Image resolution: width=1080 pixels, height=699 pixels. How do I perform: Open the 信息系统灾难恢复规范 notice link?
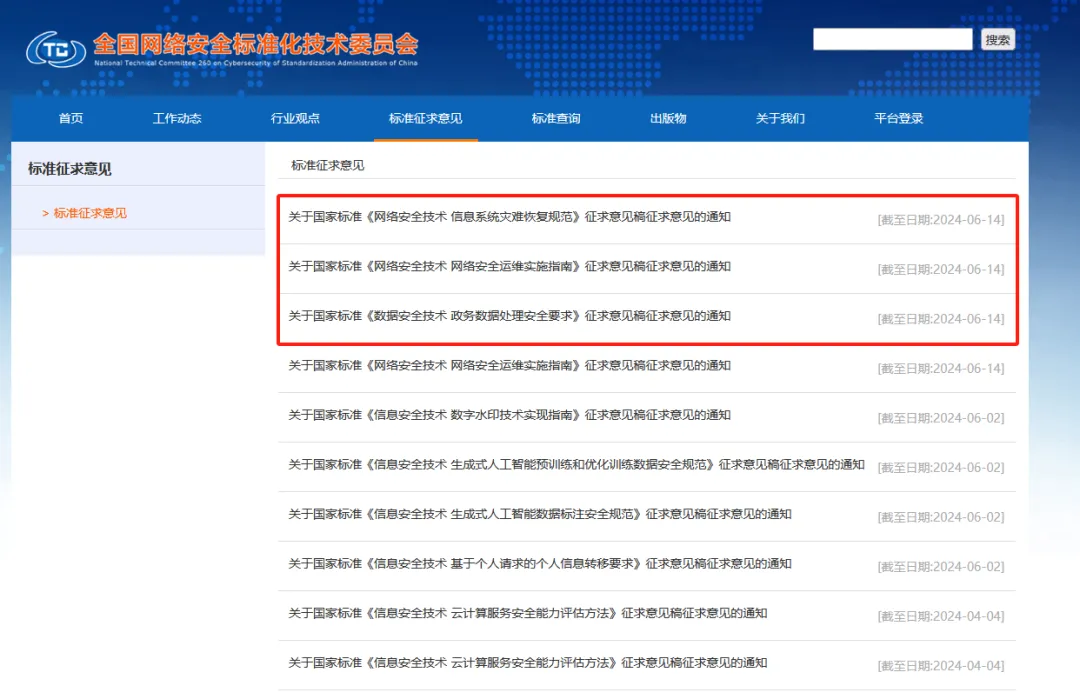(509, 217)
